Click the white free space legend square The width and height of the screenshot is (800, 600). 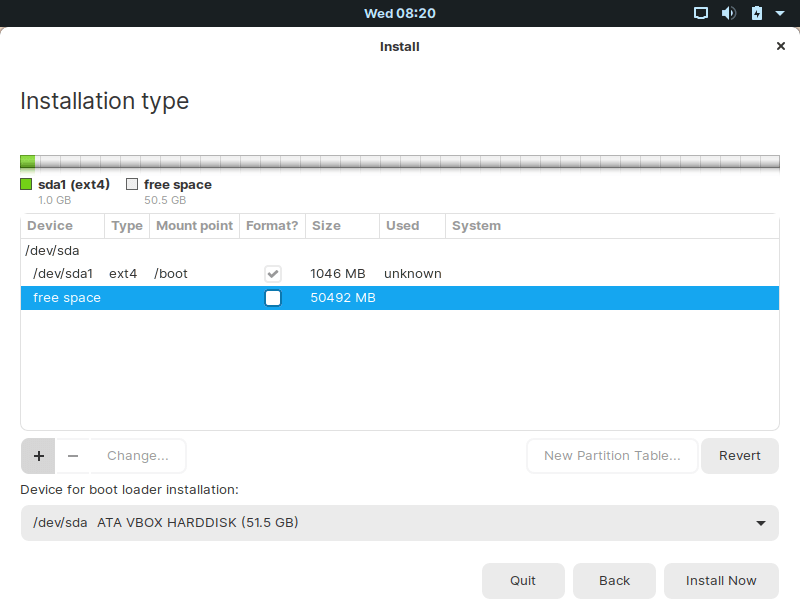pyautogui.click(x=132, y=184)
